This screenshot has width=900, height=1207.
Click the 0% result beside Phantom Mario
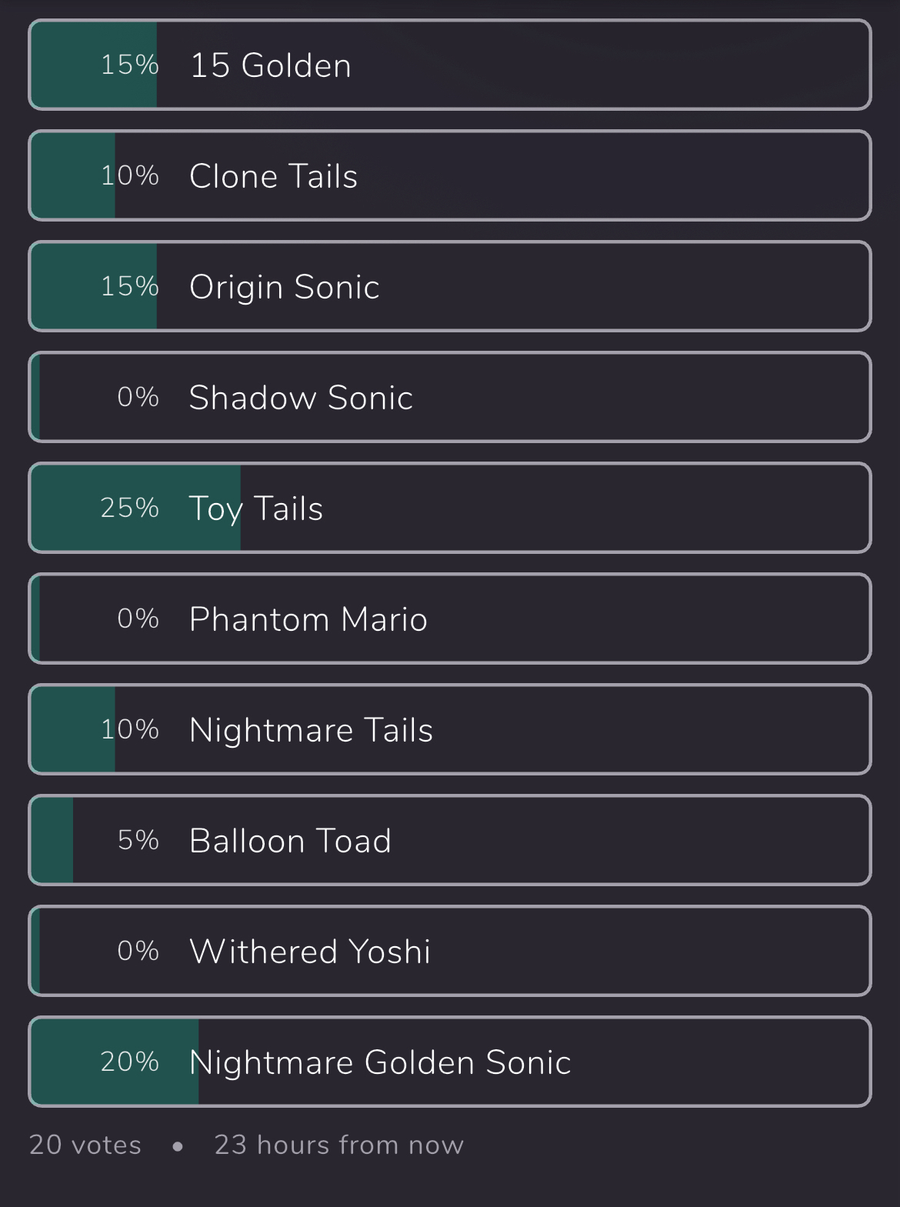(x=139, y=619)
